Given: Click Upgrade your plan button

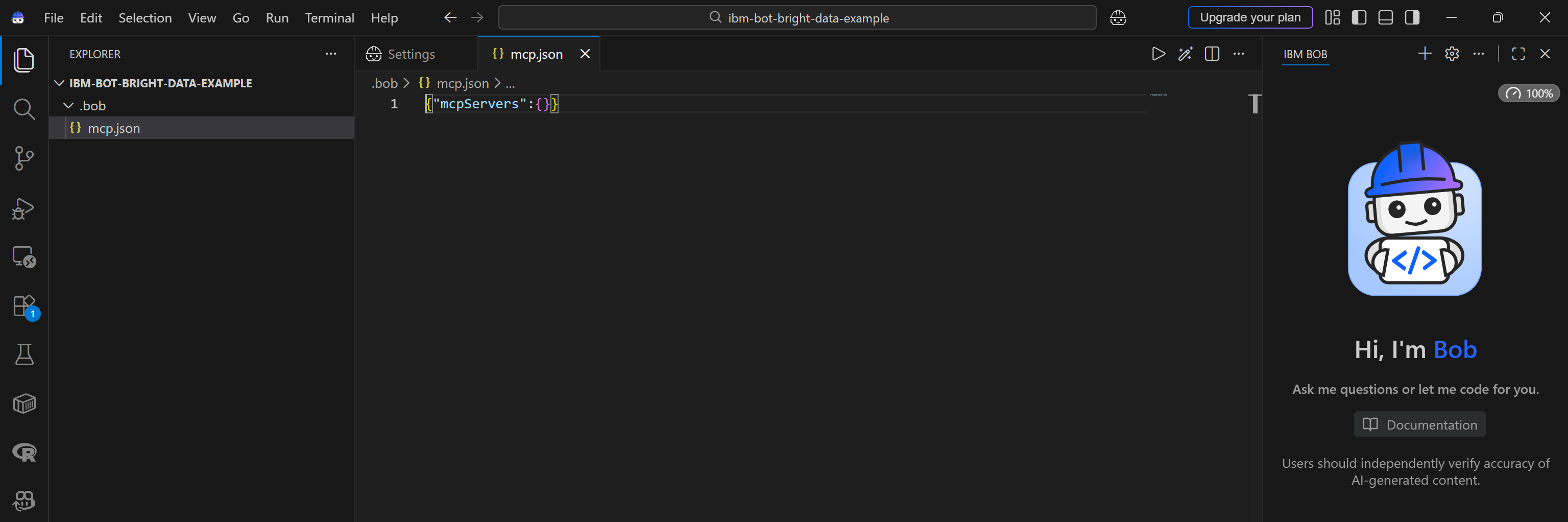Looking at the screenshot, I should point(1250,17).
